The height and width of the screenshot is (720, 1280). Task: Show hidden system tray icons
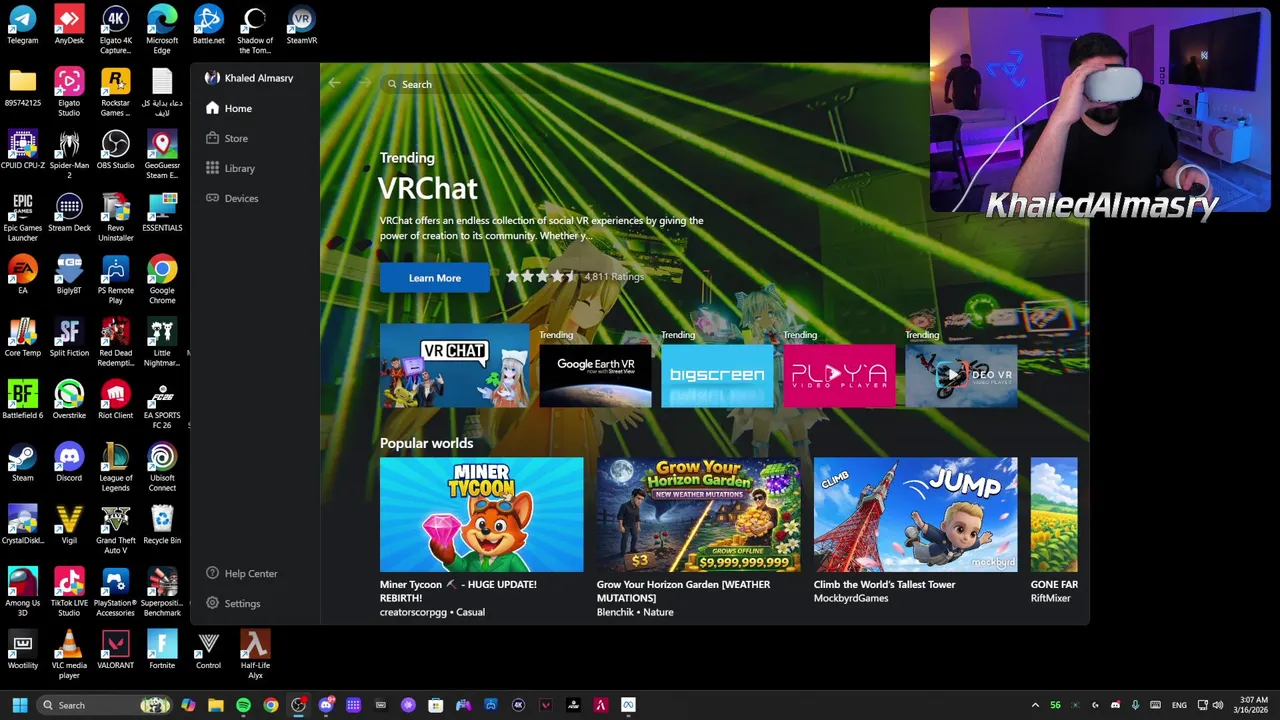(x=1035, y=705)
